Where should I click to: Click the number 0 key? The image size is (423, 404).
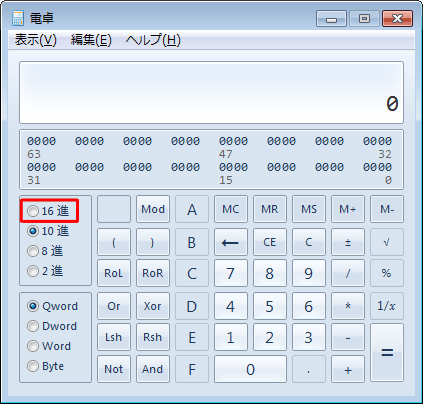(251, 369)
